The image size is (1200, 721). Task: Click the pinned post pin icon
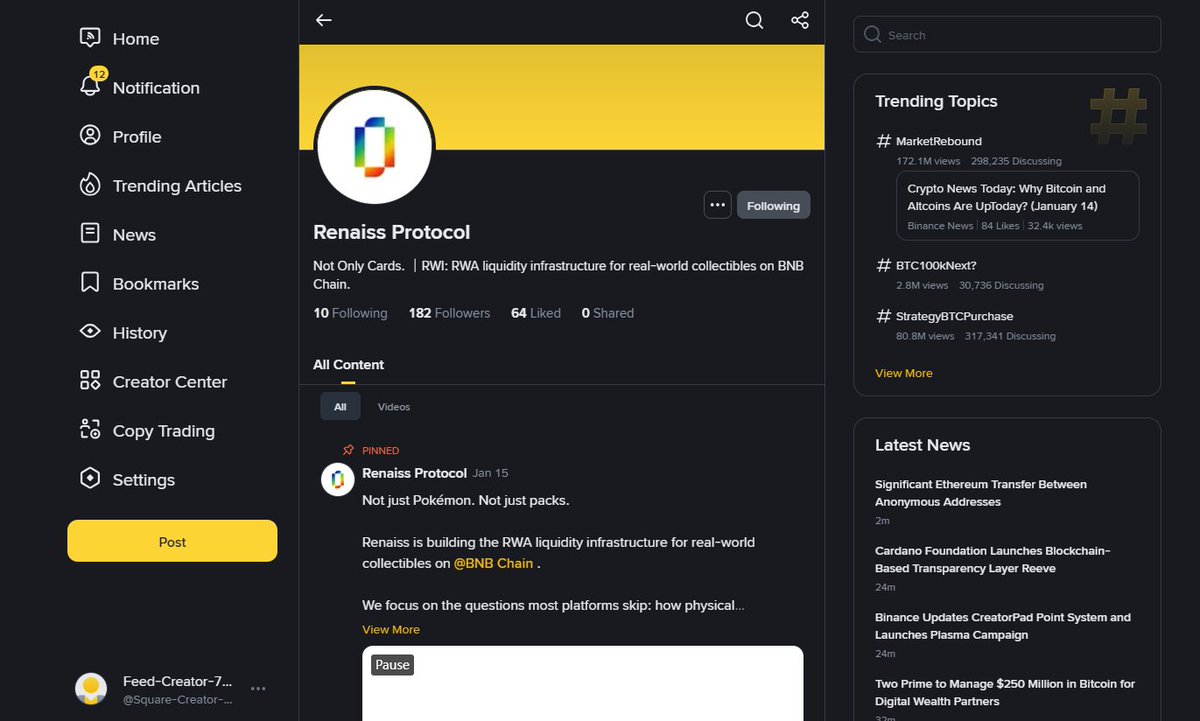point(348,451)
